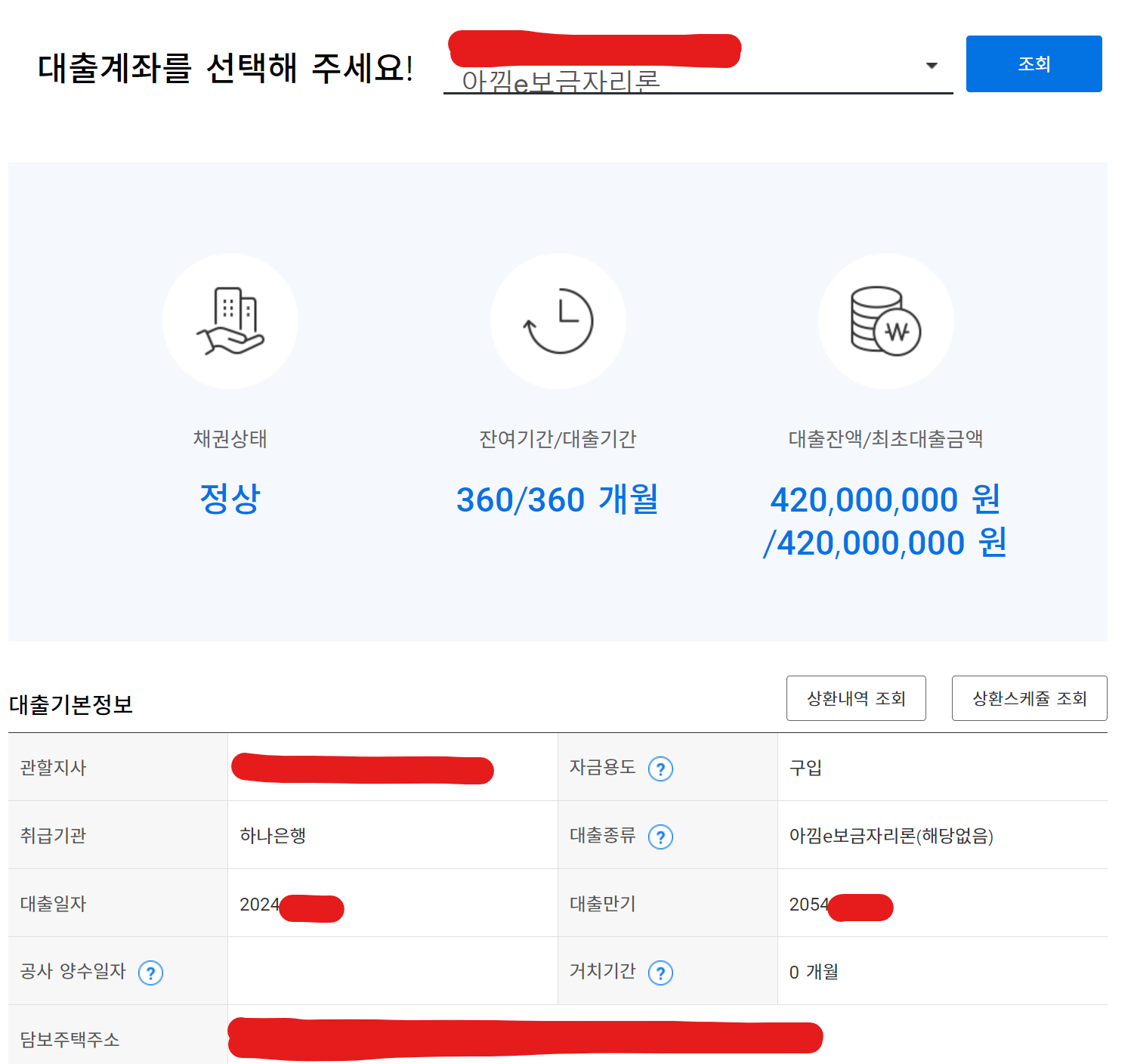Expand the loan account dropdown arrow

[932, 66]
